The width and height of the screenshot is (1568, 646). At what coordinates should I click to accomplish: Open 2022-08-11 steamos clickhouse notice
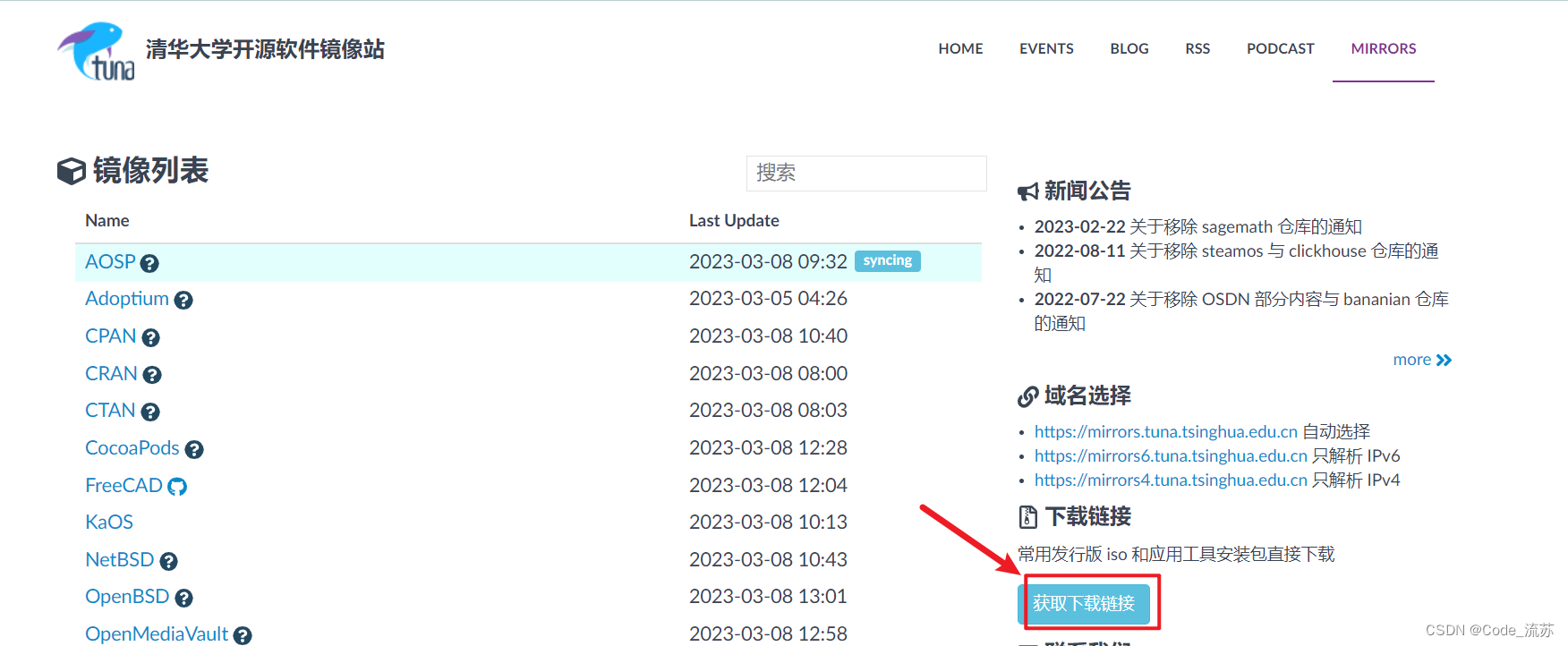click(1237, 262)
